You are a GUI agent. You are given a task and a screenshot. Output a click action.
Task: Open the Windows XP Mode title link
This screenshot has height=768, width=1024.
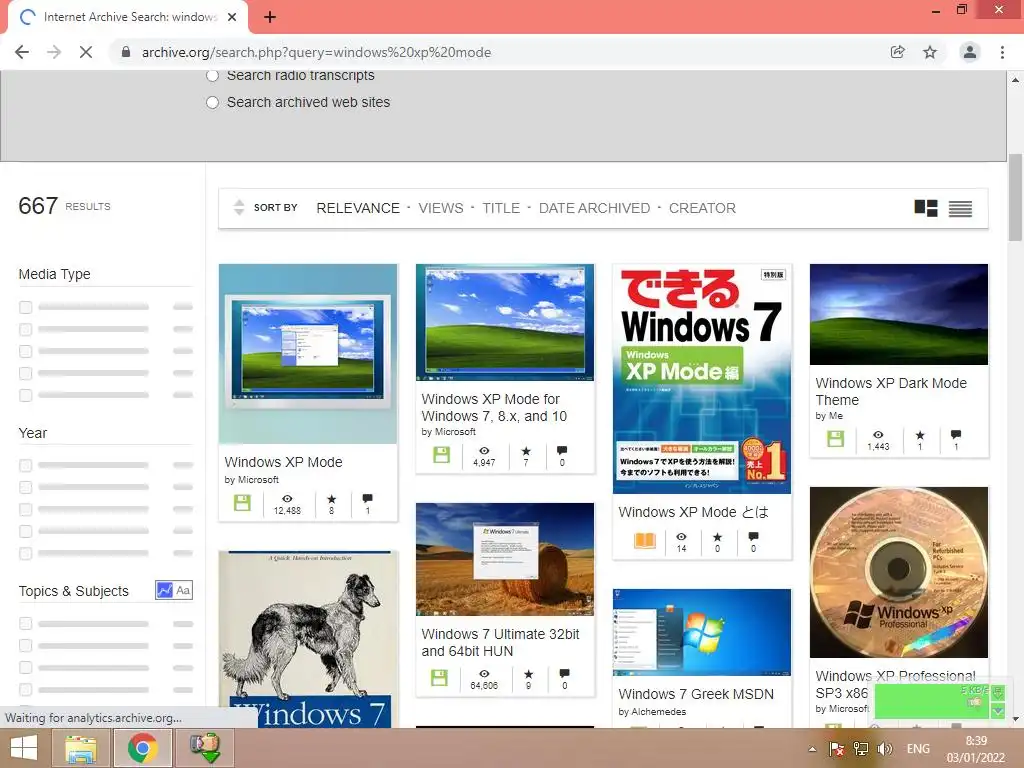pyautogui.click(x=283, y=462)
